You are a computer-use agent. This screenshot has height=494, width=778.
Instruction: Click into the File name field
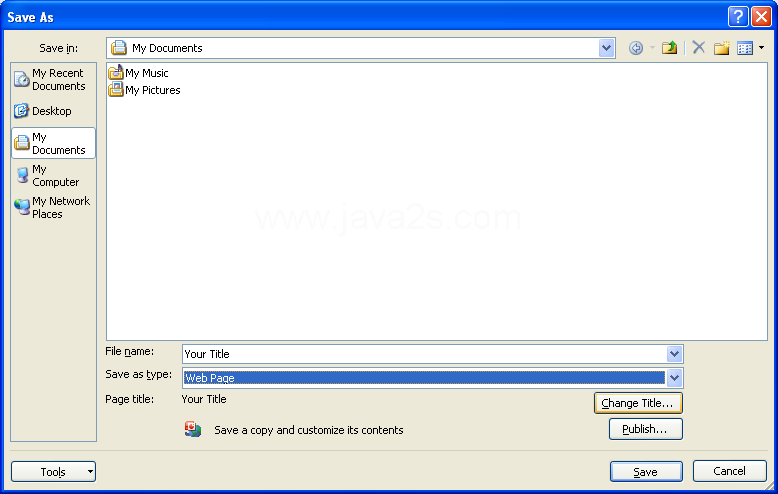coord(425,354)
